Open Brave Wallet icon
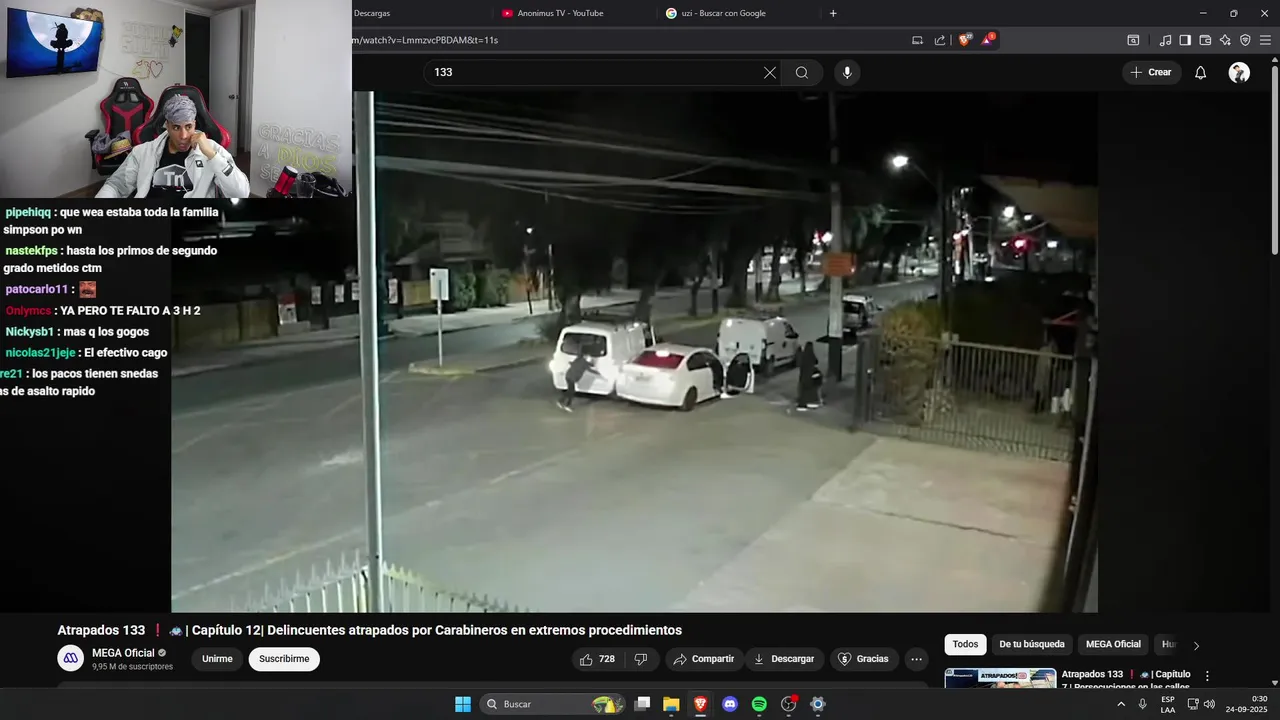Screen dimensions: 1280x720 [x=1205, y=40]
